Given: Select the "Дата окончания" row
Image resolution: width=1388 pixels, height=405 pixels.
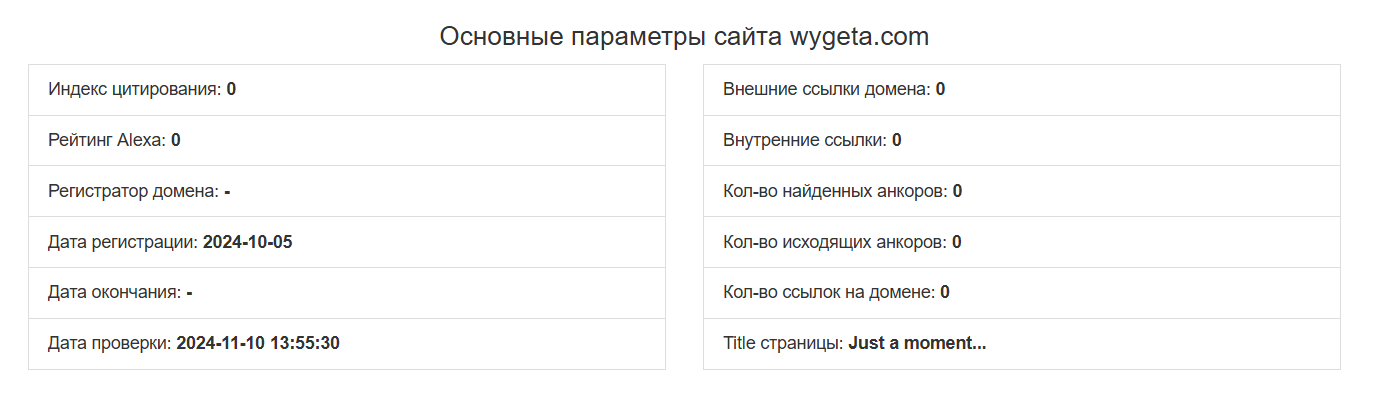Looking at the screenshot, I should 346,294.
